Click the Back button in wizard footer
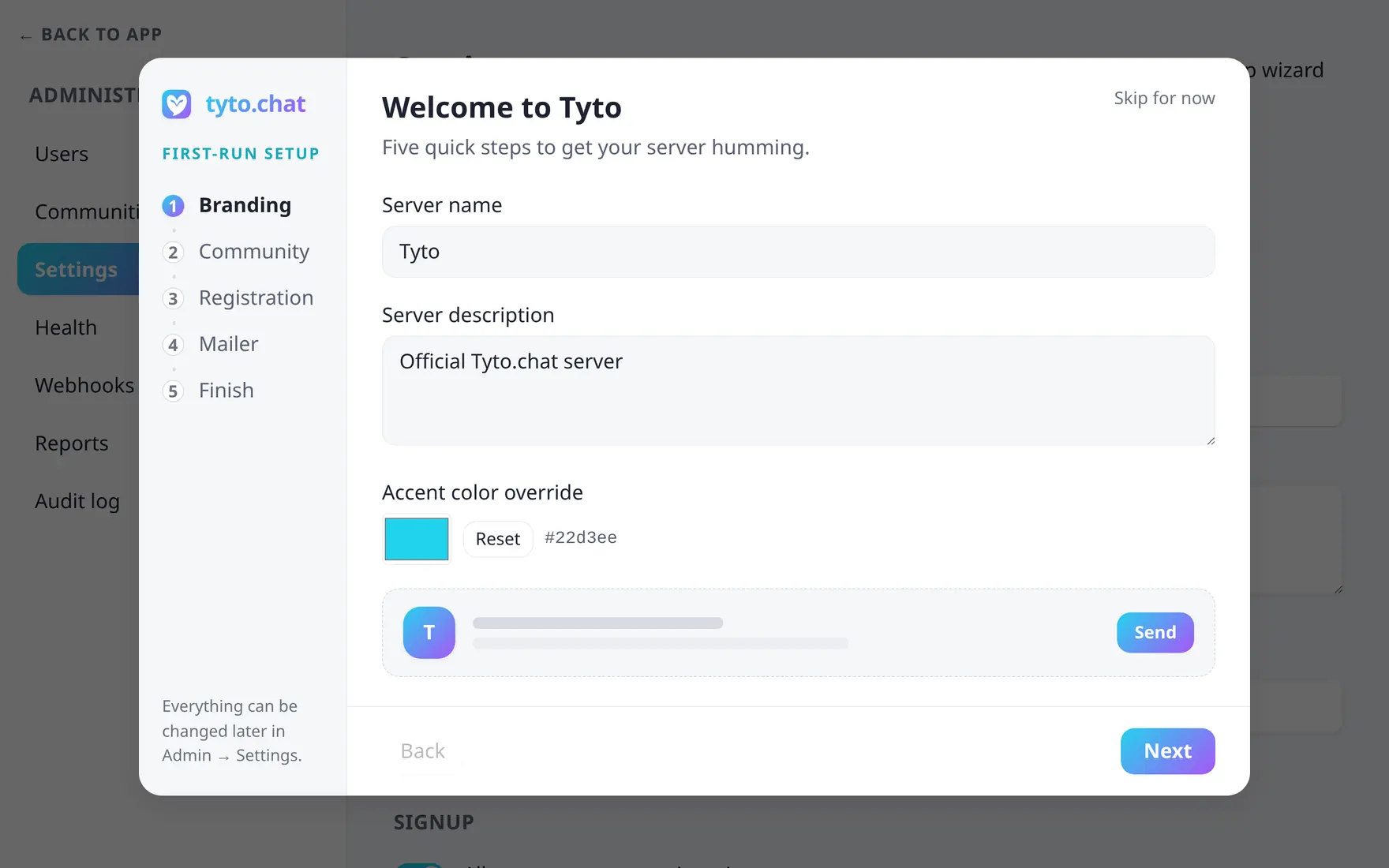 click(423, 751)
